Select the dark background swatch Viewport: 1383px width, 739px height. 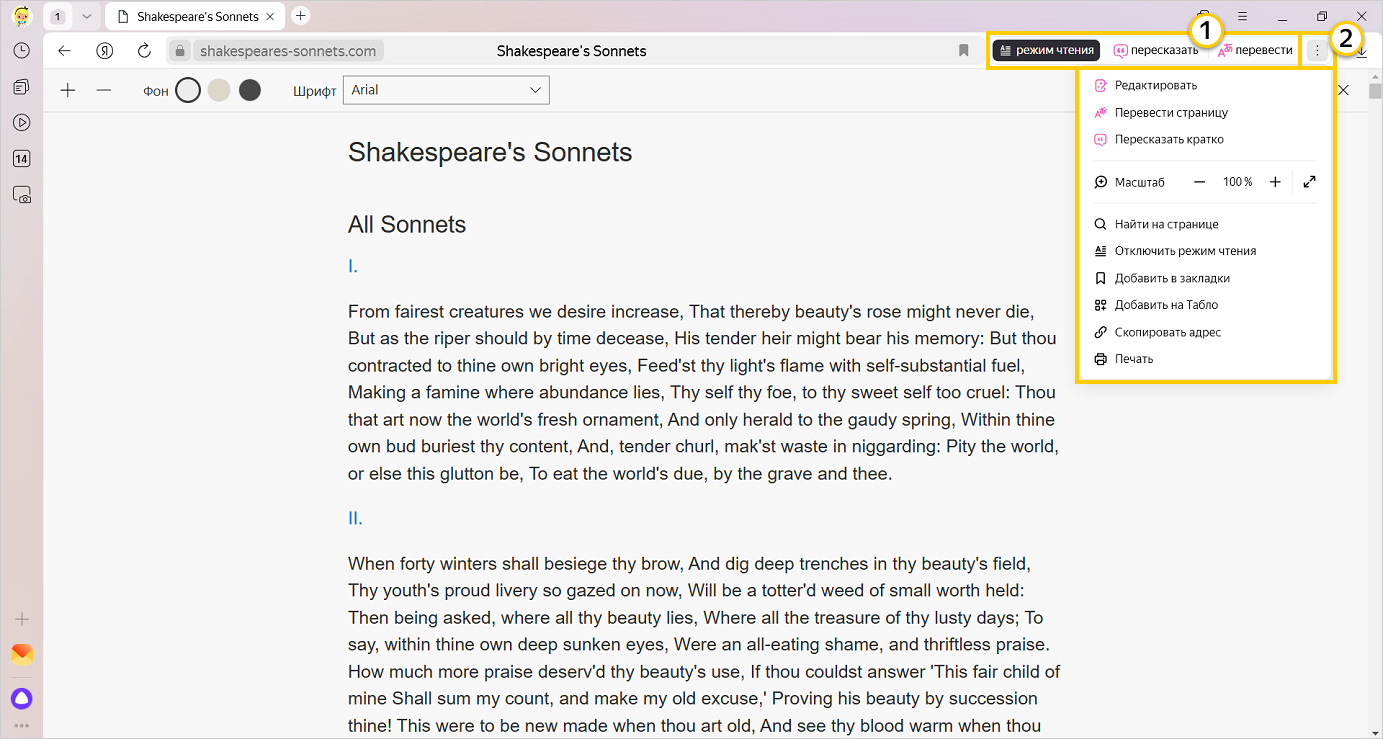point(250,91)
